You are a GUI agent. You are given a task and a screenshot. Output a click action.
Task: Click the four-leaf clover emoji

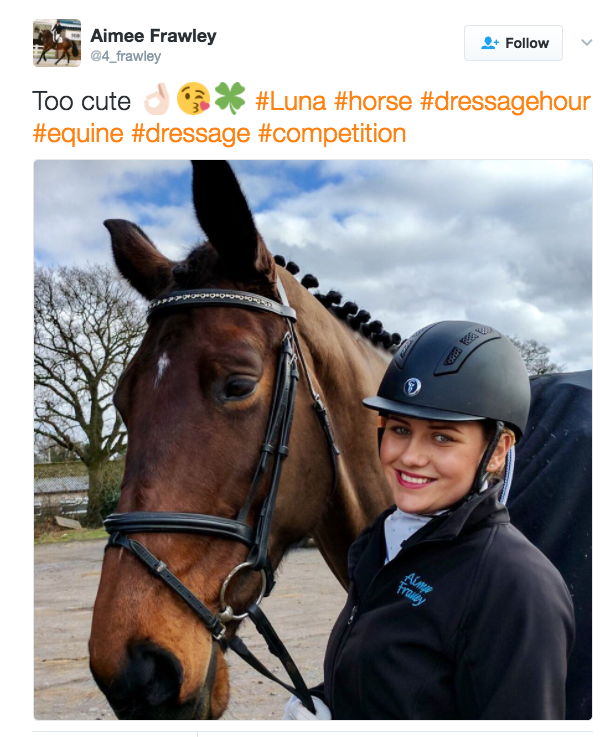tap(230, 98)
